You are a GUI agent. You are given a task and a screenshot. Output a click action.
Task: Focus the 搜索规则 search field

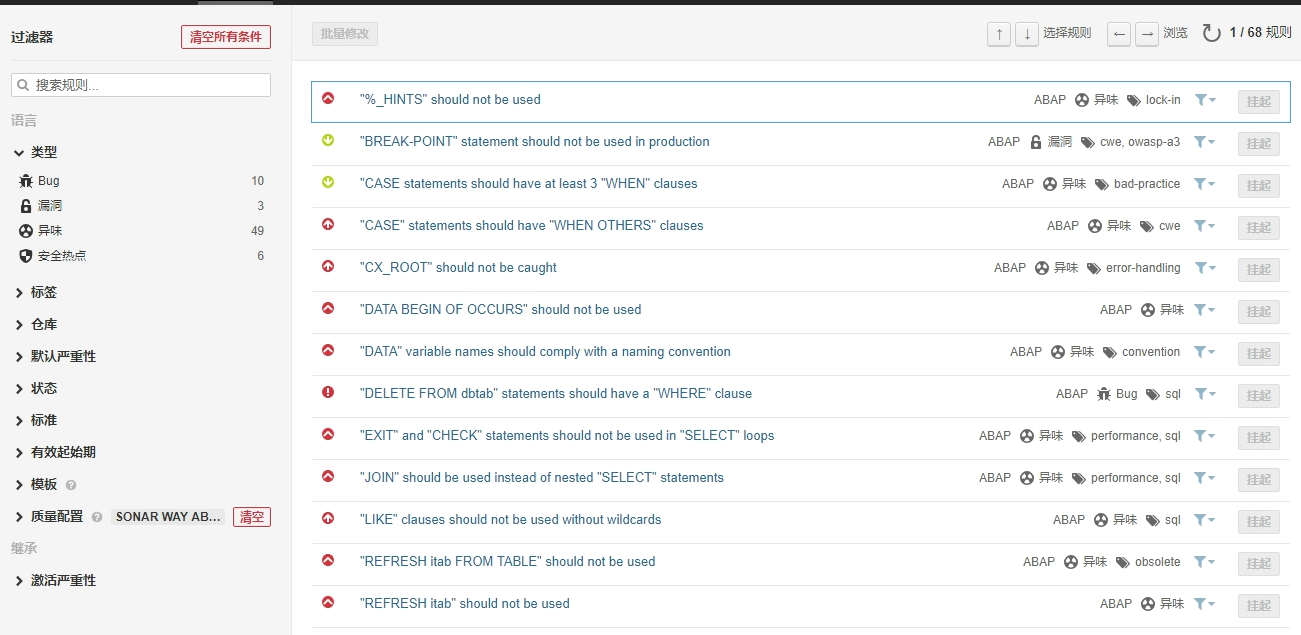pyautogui.click(x=141, y=85)
